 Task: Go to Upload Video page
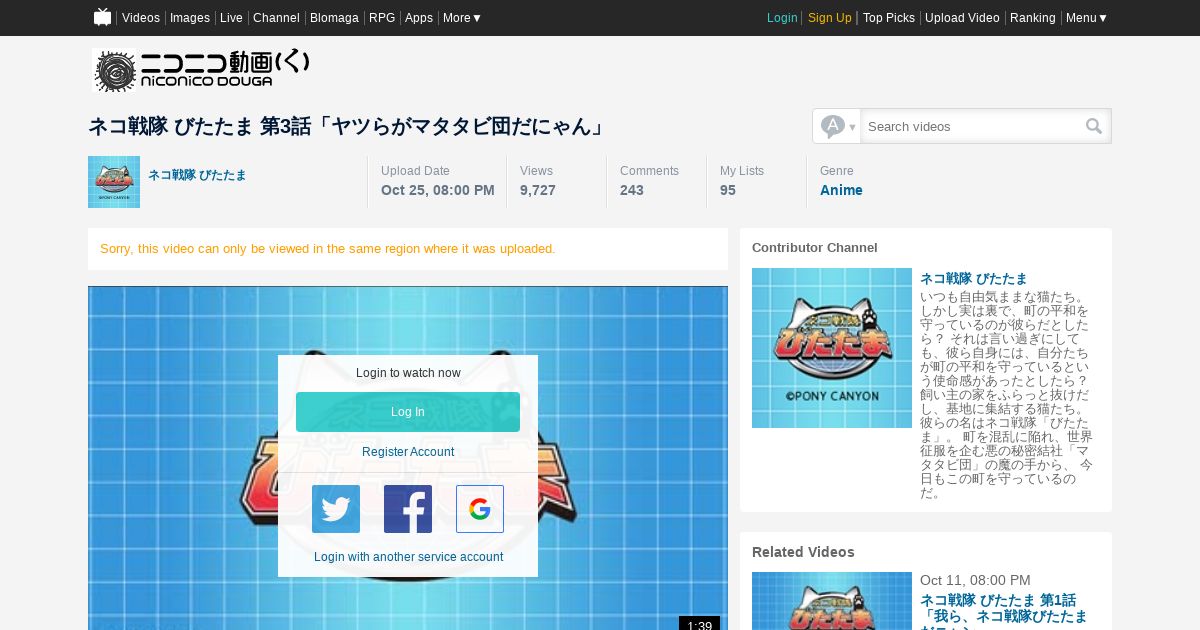pyautogui.click(x=962, y=17)
